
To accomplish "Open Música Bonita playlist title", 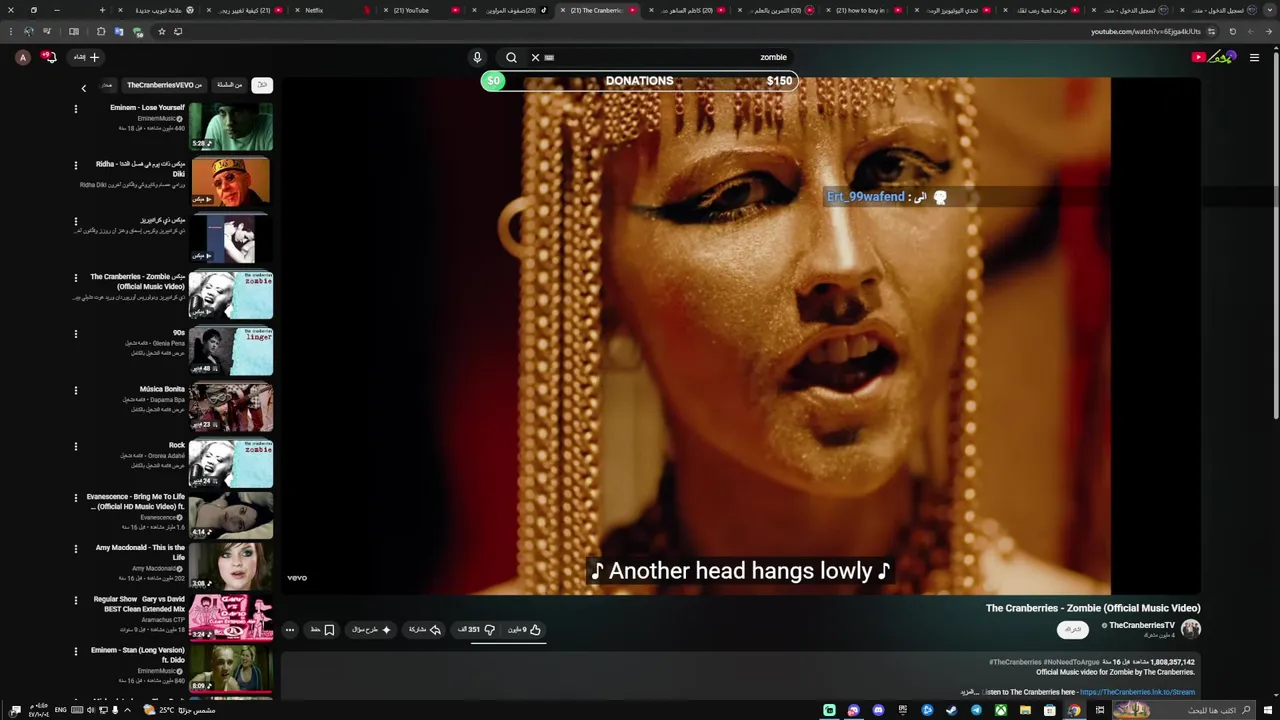I will 162,389.
